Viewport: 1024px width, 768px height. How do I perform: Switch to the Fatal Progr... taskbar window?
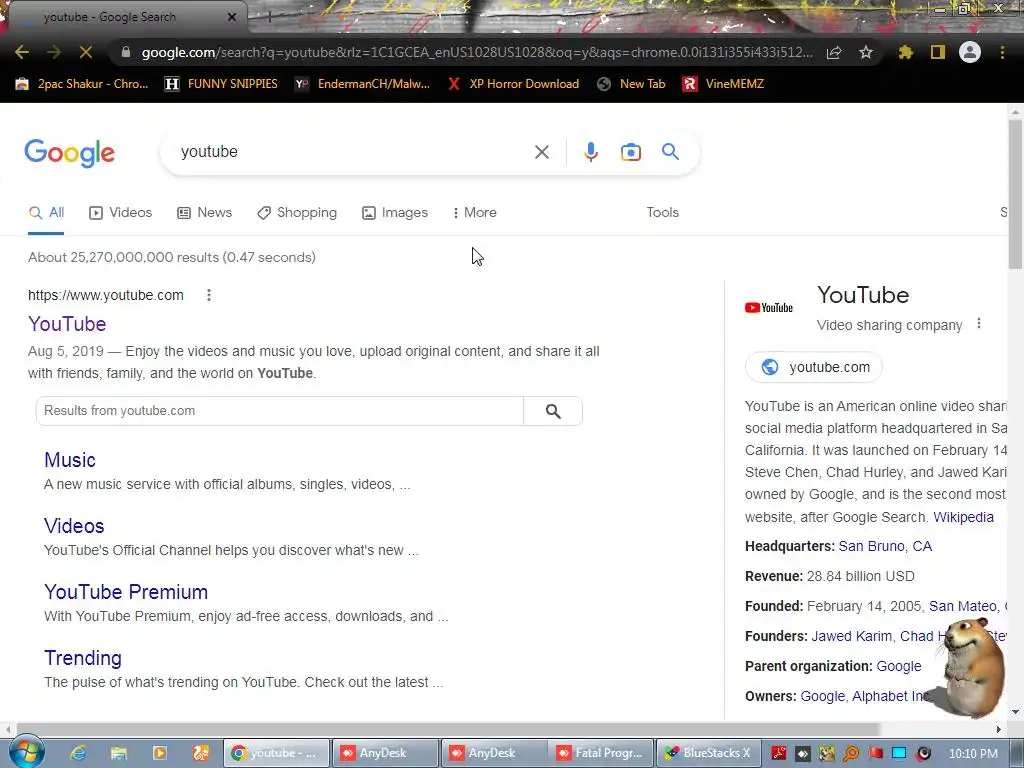click(x=601, y=753)
